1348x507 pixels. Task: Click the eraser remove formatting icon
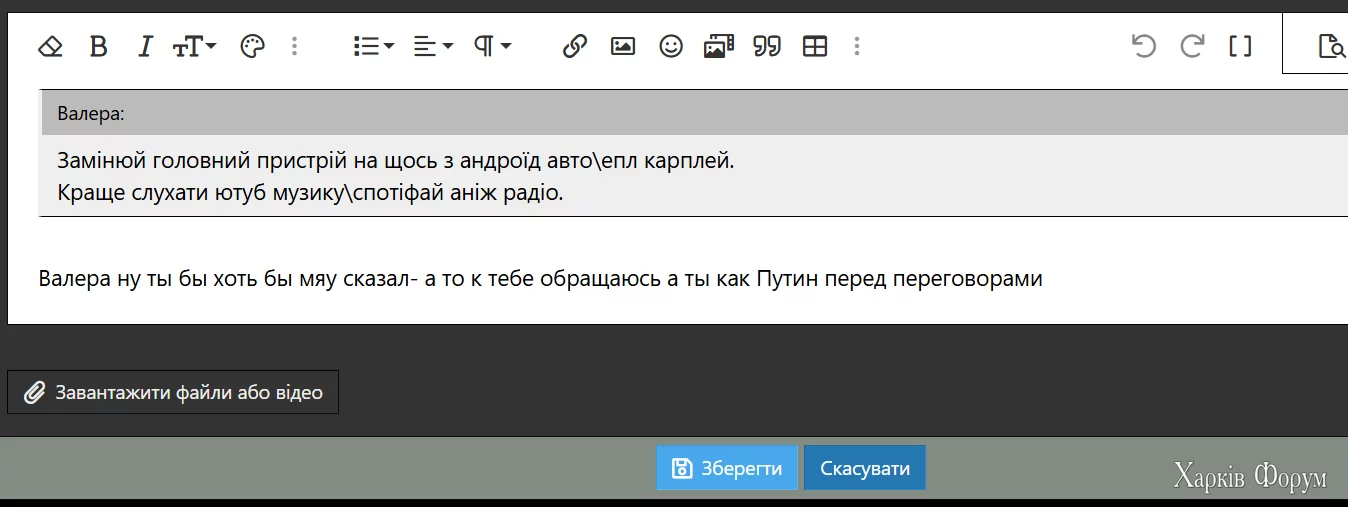[50, 46]
